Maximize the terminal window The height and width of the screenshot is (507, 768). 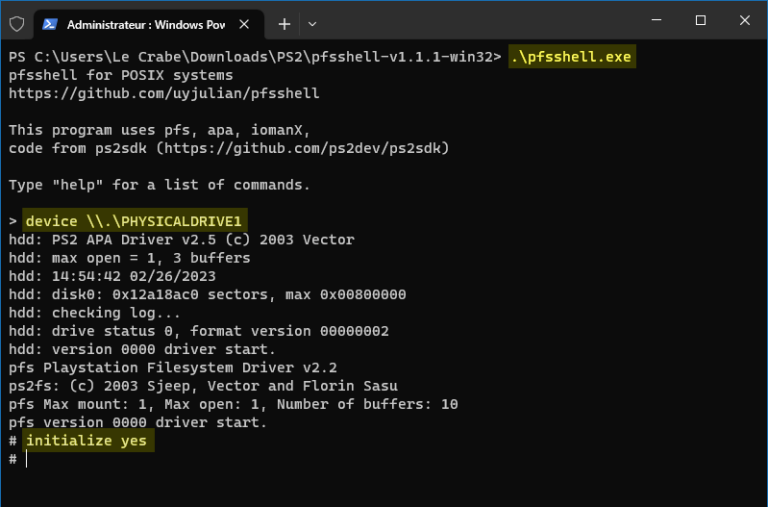[x=700, y=20]
